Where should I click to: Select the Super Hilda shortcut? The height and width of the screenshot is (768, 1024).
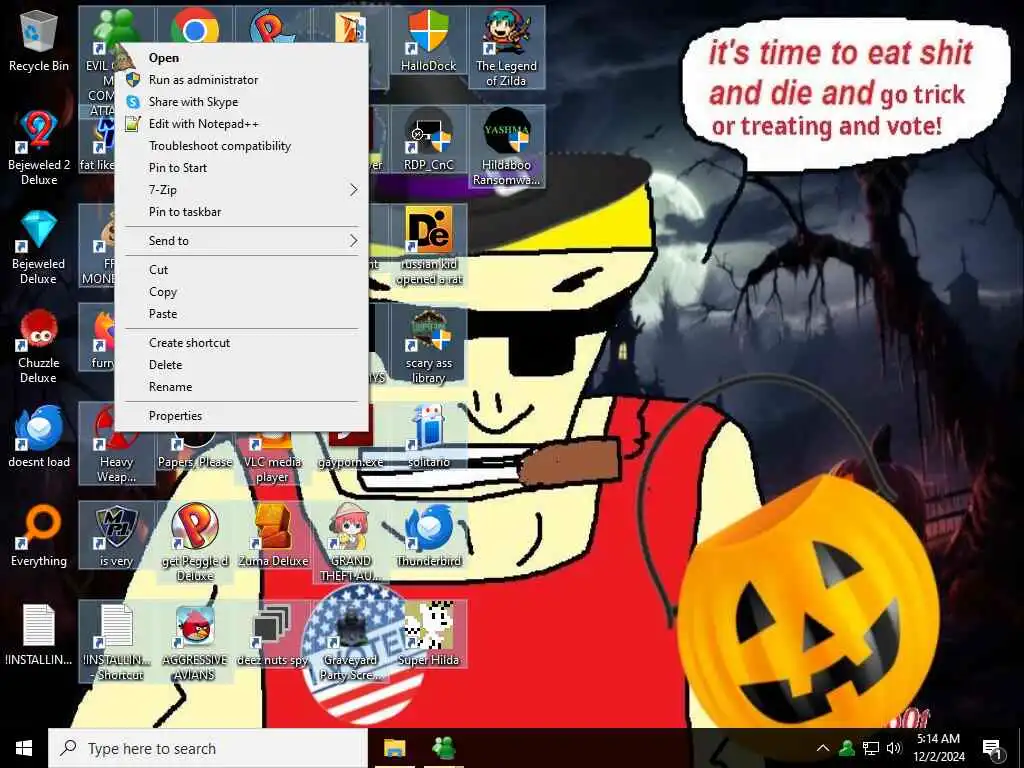tap(428, 635)
